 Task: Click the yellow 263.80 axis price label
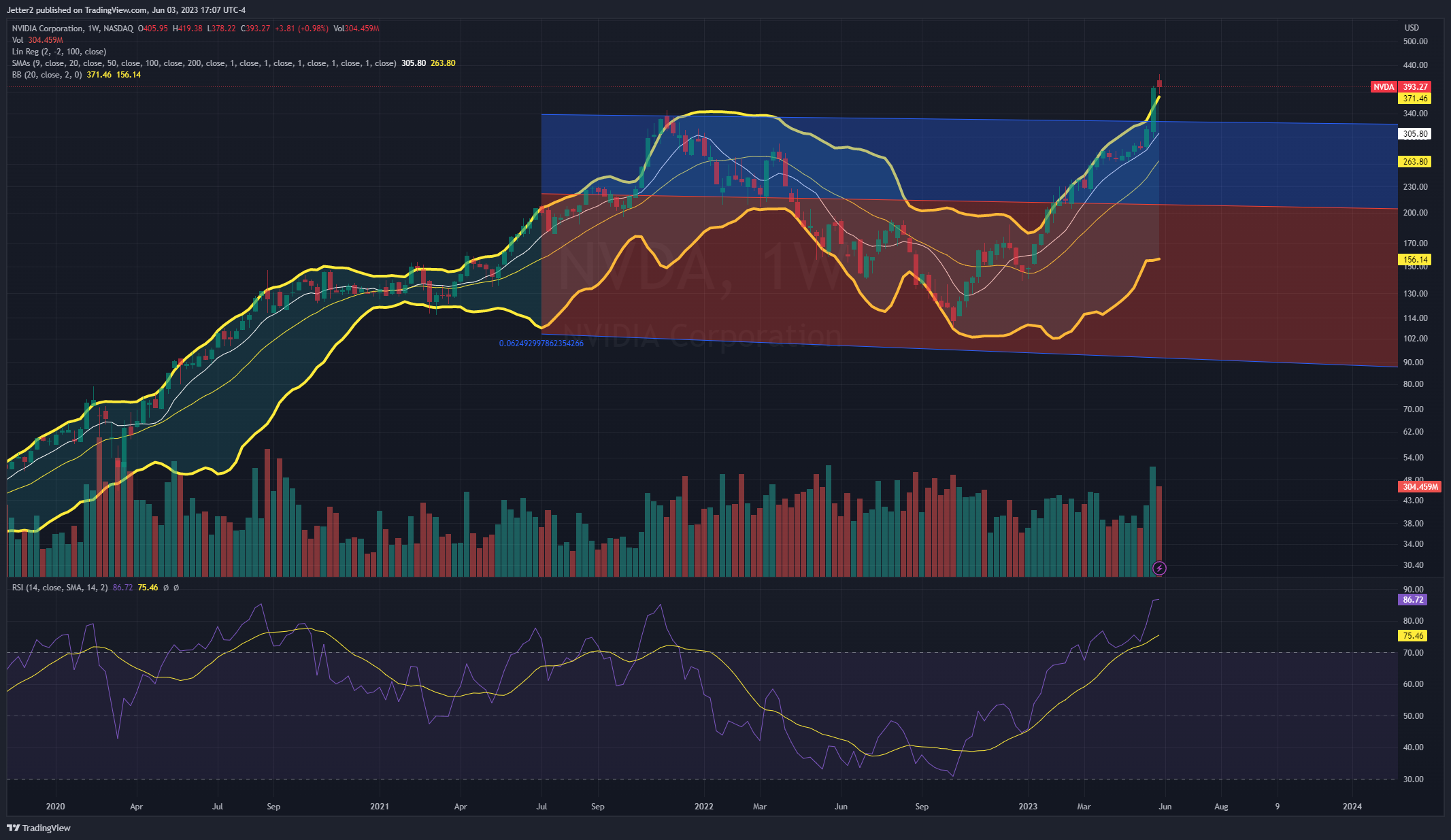click(1415, 162)
